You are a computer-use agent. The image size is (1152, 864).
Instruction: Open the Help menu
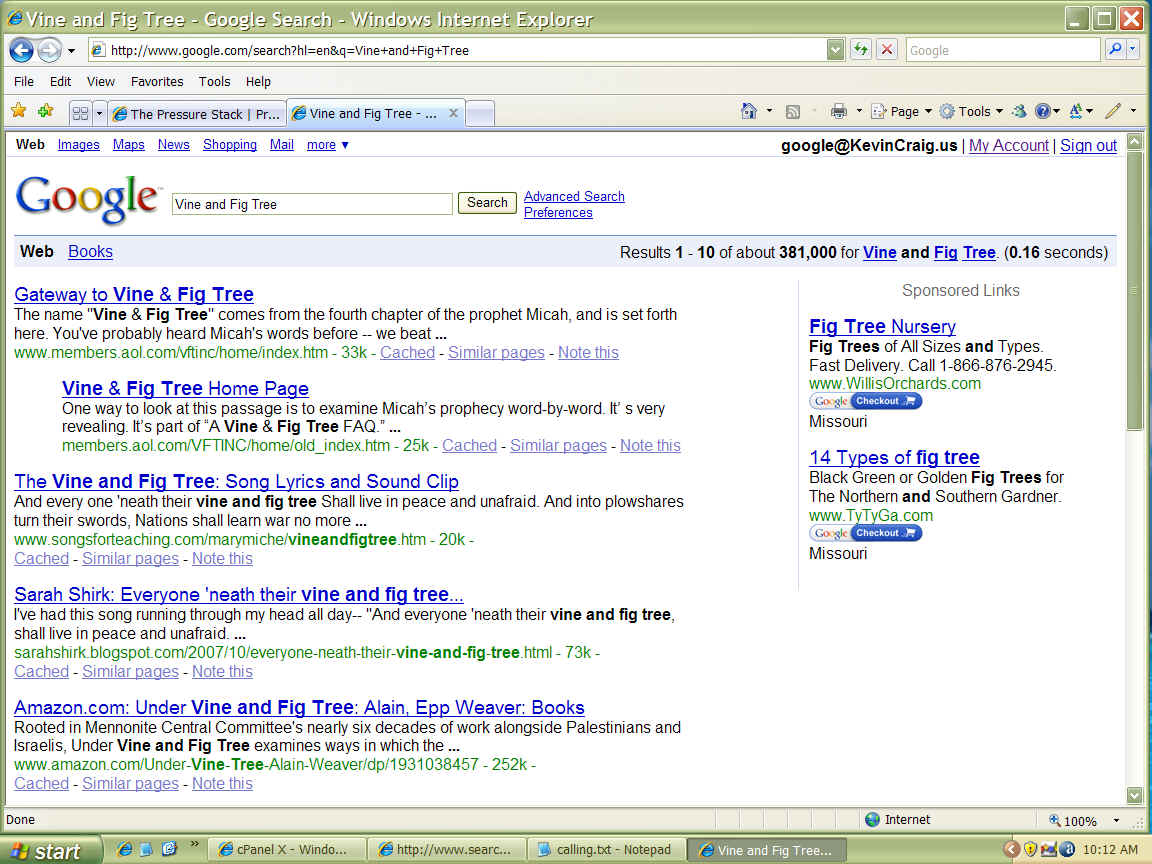pyautogui.click(x=258, y=82)
